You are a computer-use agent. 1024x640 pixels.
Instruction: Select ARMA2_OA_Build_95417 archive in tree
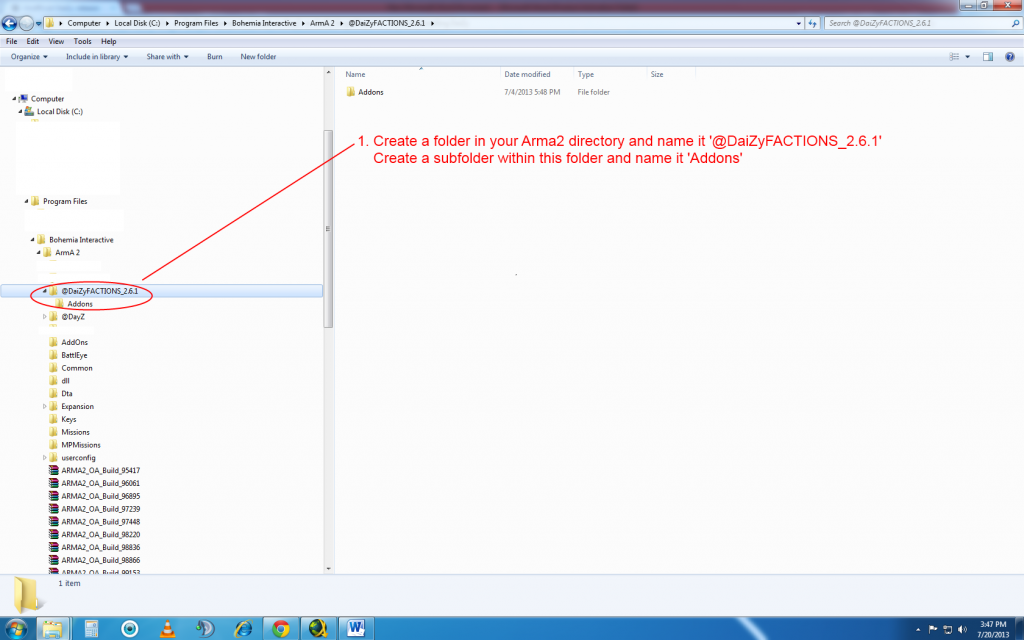click(x=101, y=470)
